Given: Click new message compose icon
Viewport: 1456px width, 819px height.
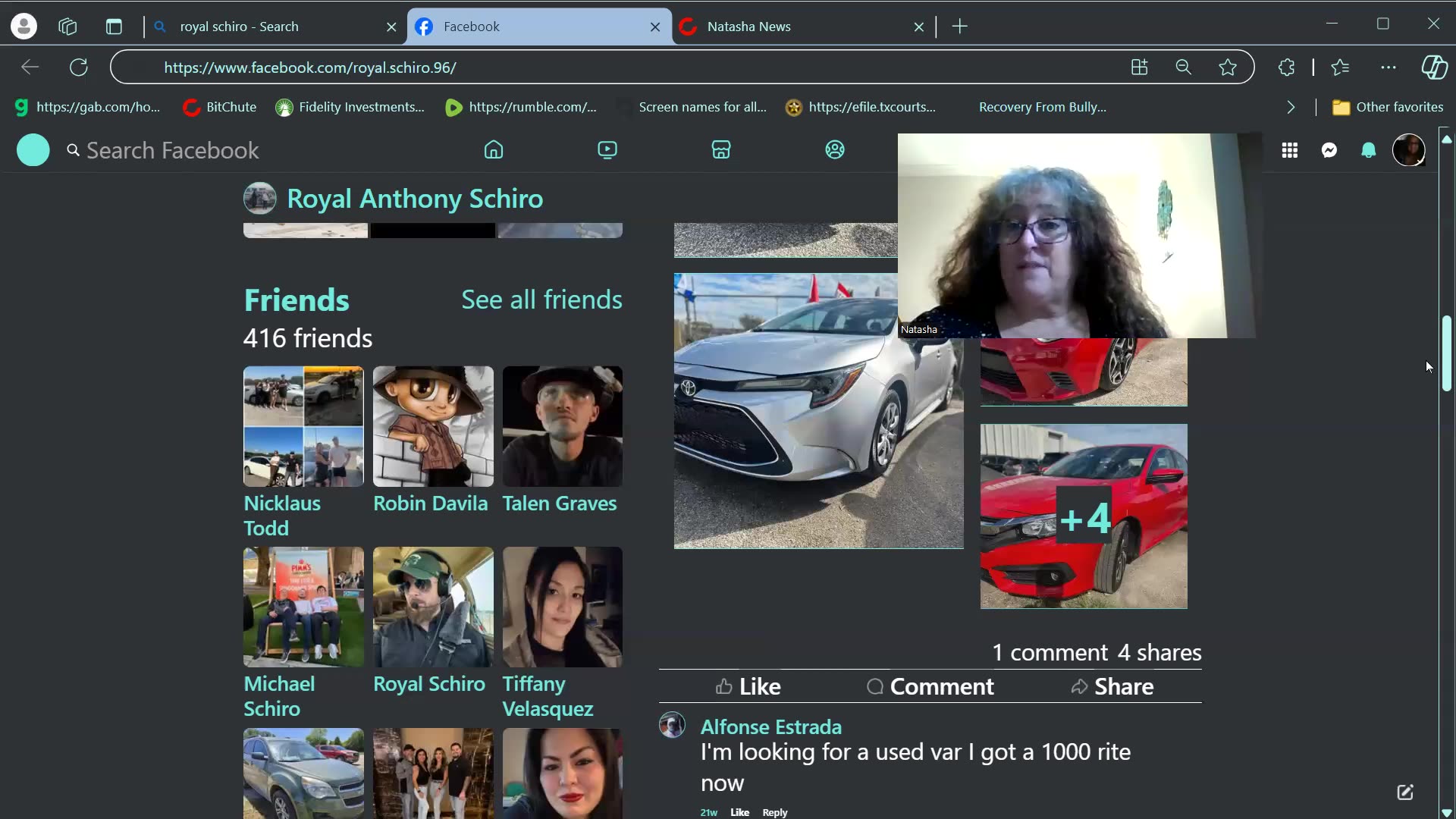Looking at the screenshot, I should point(1405,792).
